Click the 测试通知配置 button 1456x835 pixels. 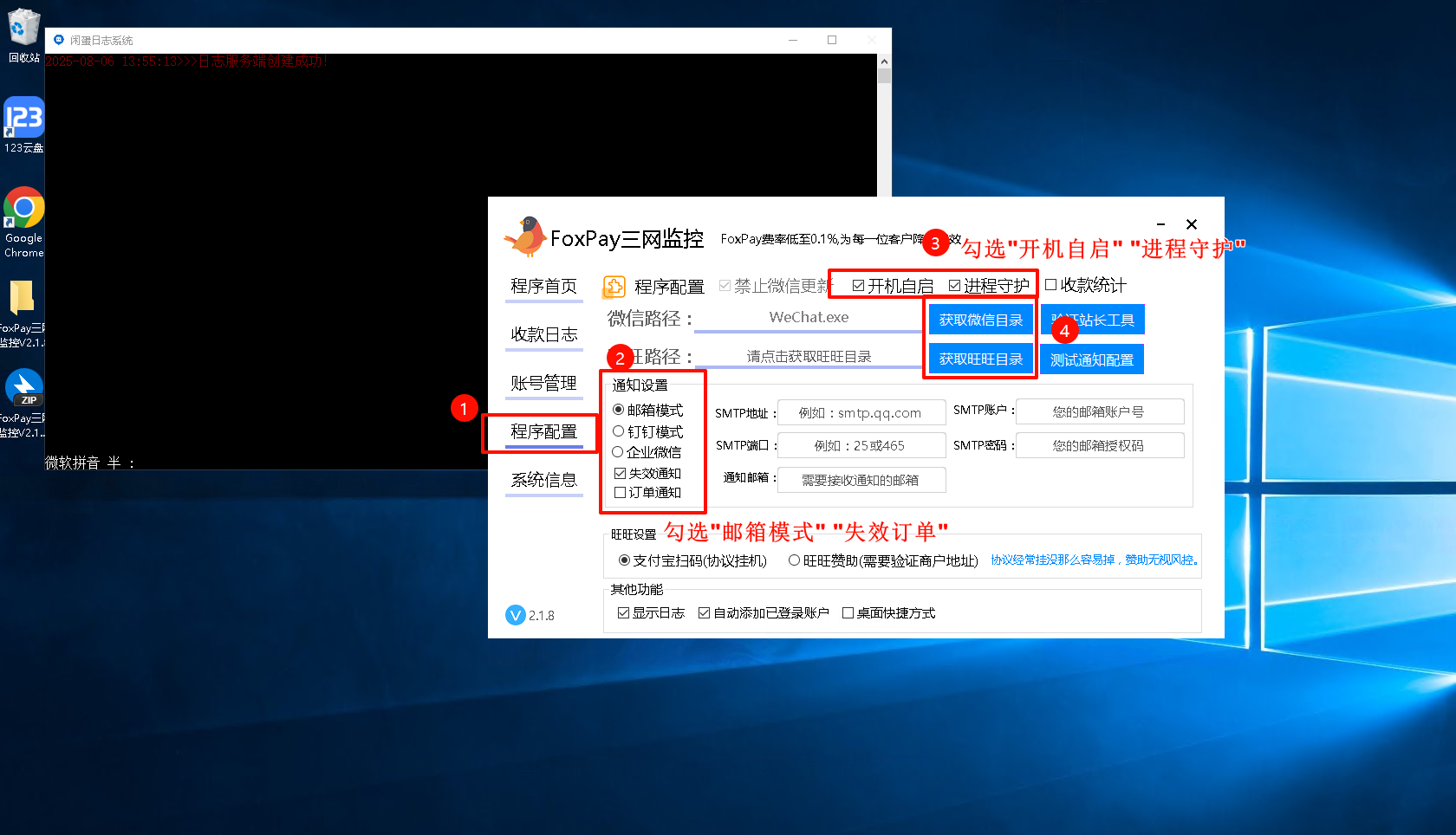pyautogui.click(x=1092, y=359)
